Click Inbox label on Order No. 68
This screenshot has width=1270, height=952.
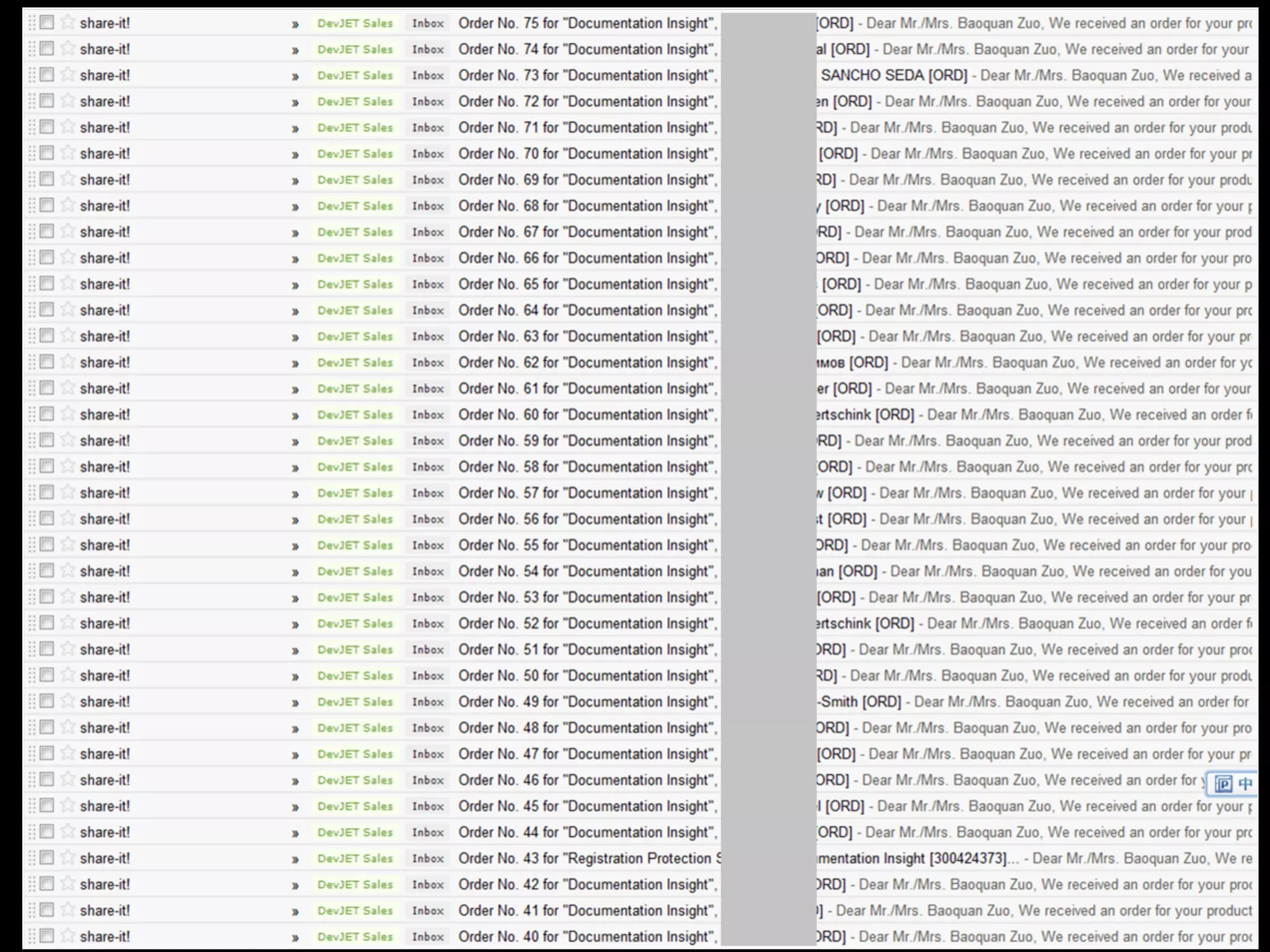[x=428, y=206]
